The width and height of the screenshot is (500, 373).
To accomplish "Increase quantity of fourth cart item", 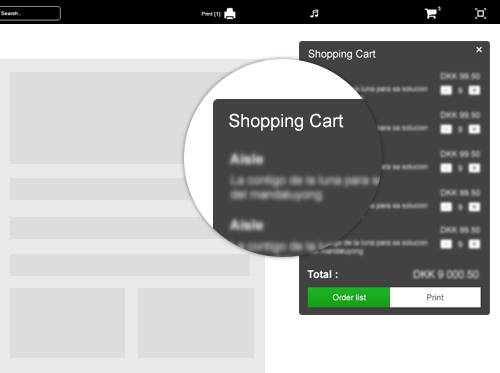I will (474, 207).
